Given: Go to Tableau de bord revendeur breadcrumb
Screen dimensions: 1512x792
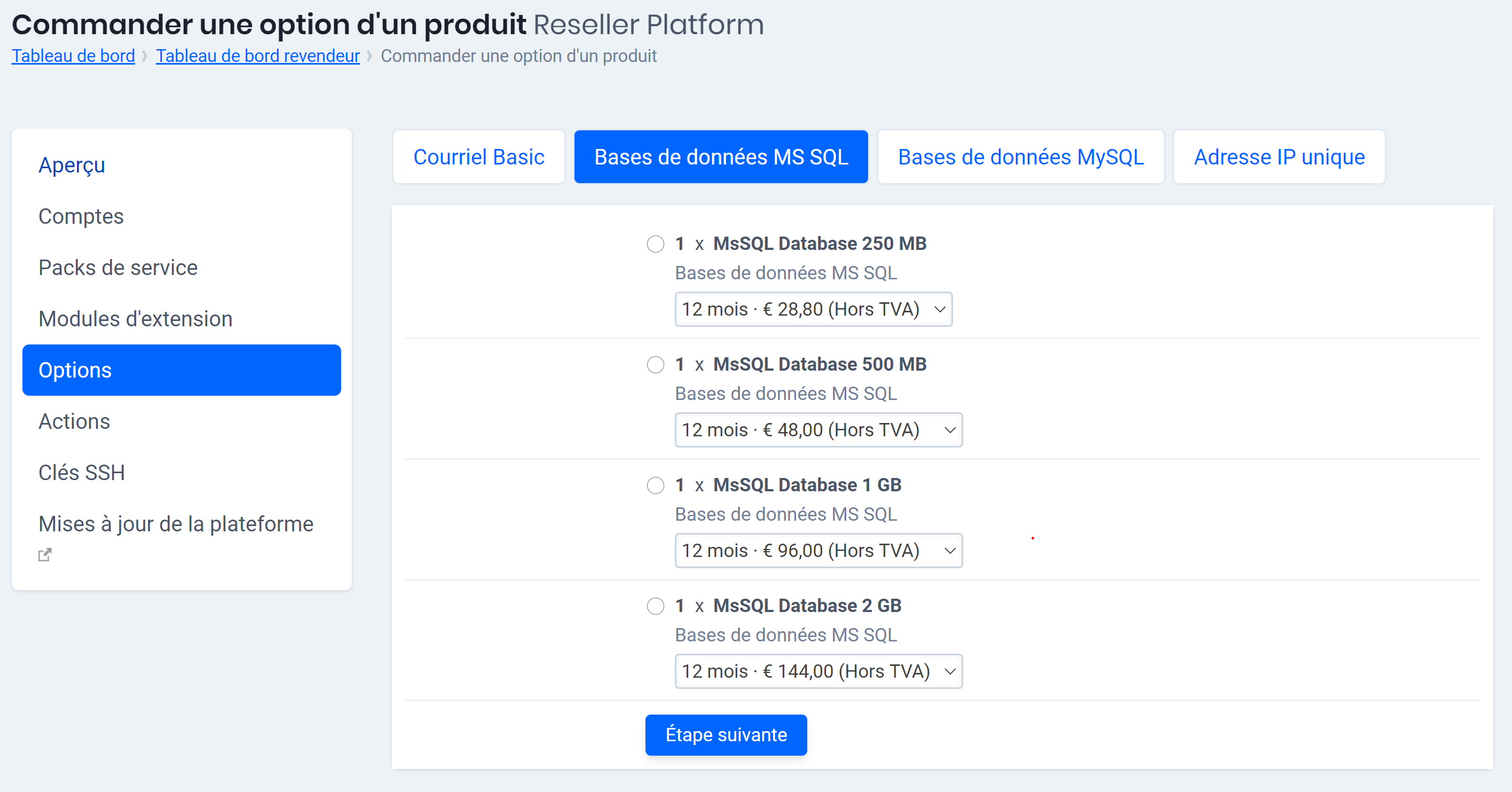Looking at the screenshot, I should 257,56.
